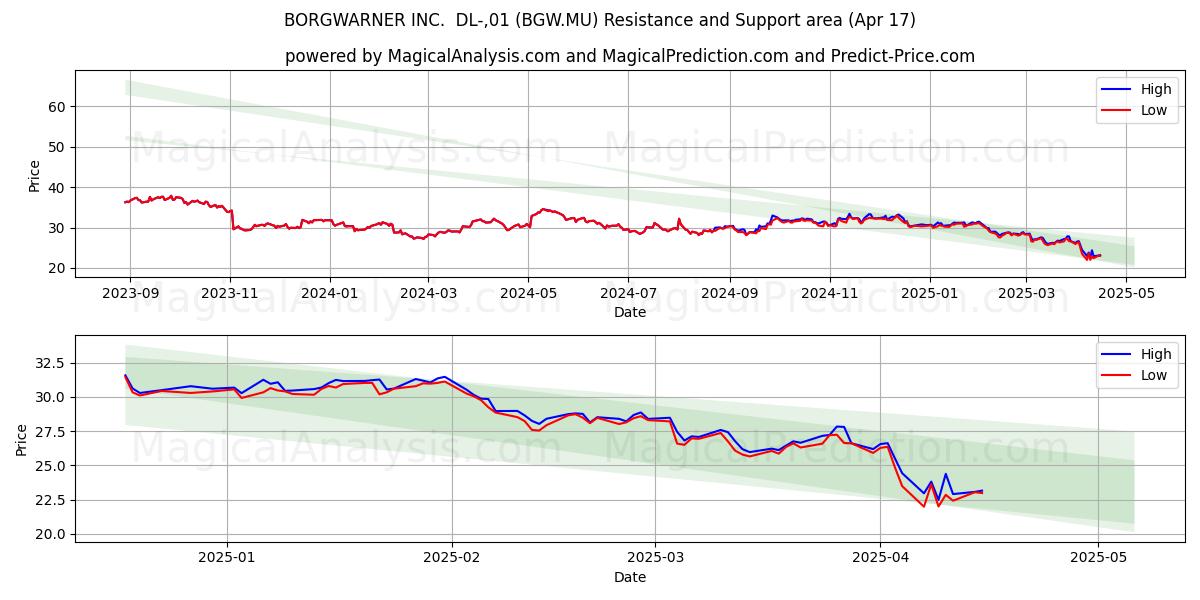The height and width of the screenshot is (600, 1200).
Task: Click the upper chart 'Price' axis label
Action: point(35,176)
